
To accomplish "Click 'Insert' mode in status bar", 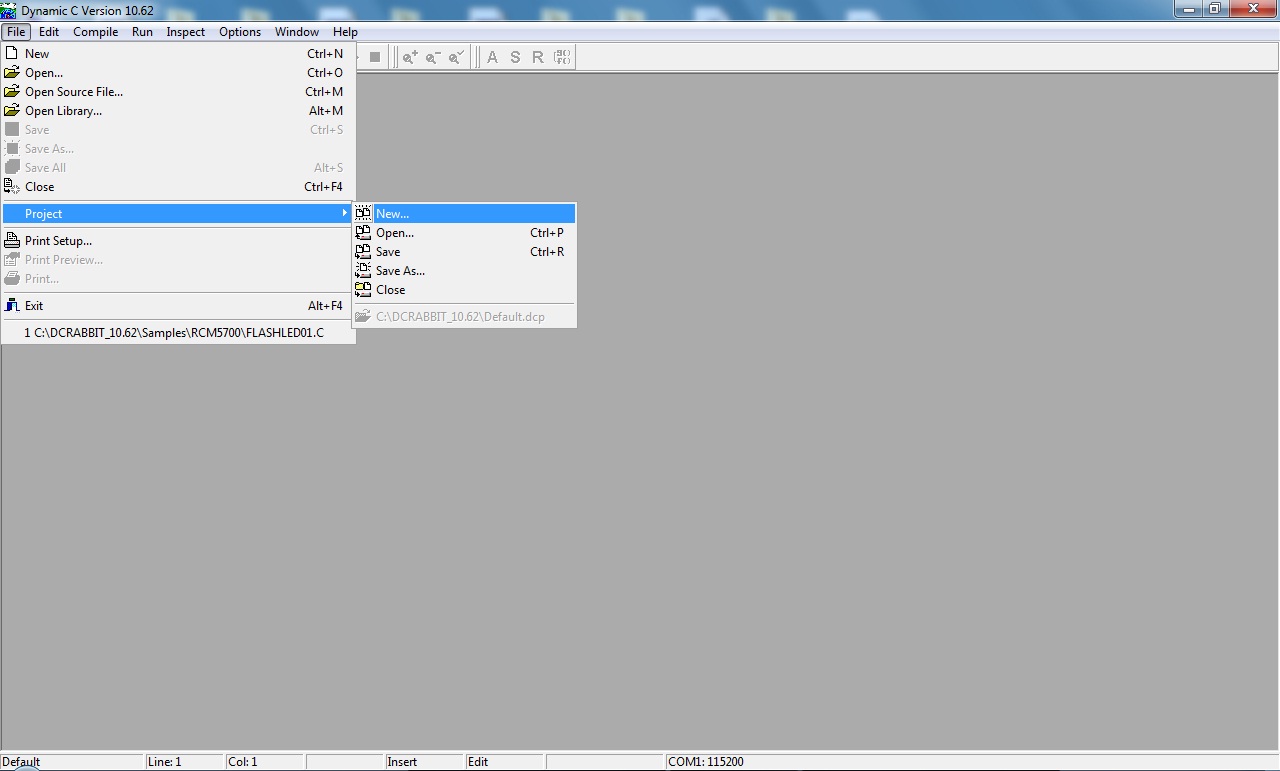I will point(402,762).
